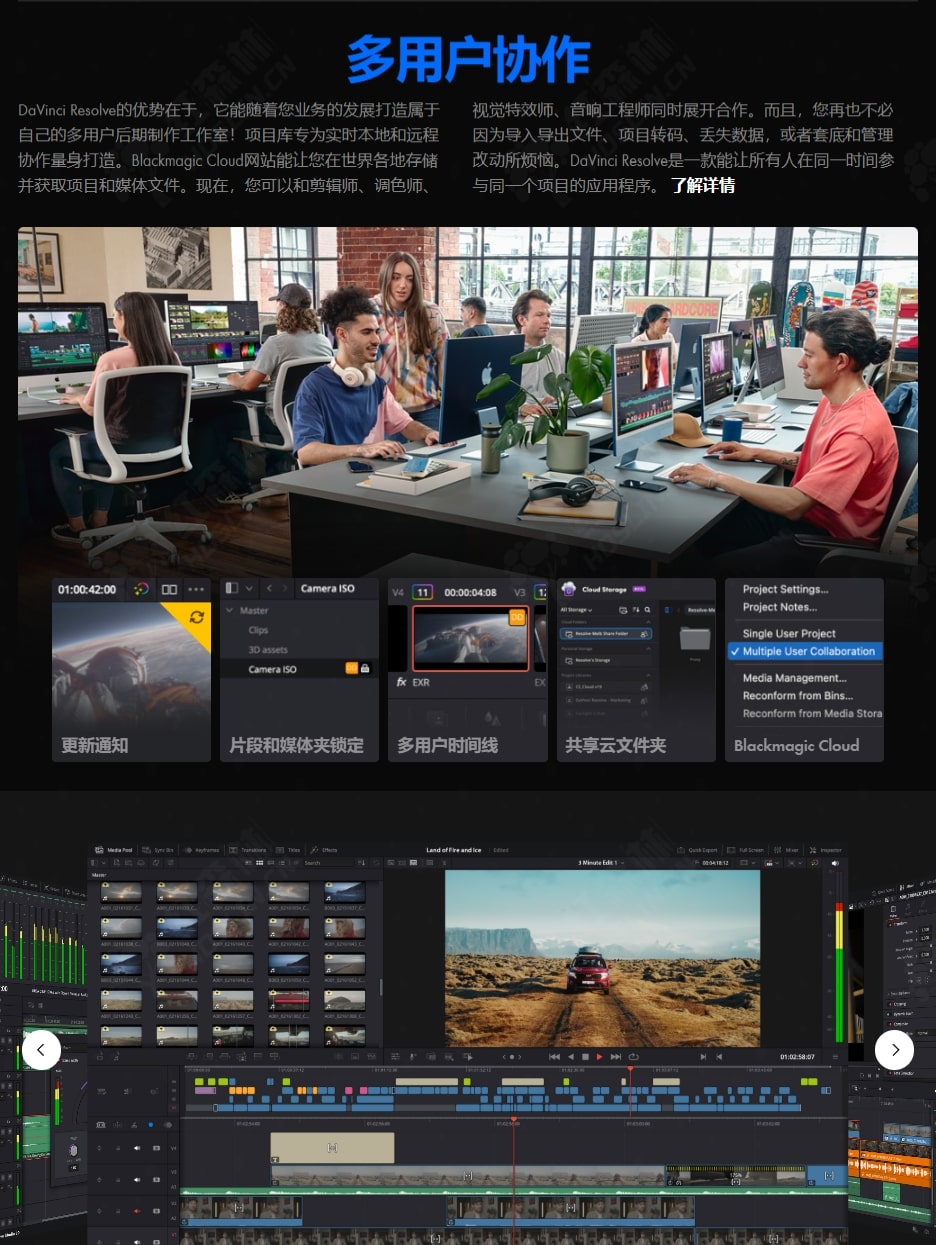Select Resolve Web Share Folder entry

point(607,634)
